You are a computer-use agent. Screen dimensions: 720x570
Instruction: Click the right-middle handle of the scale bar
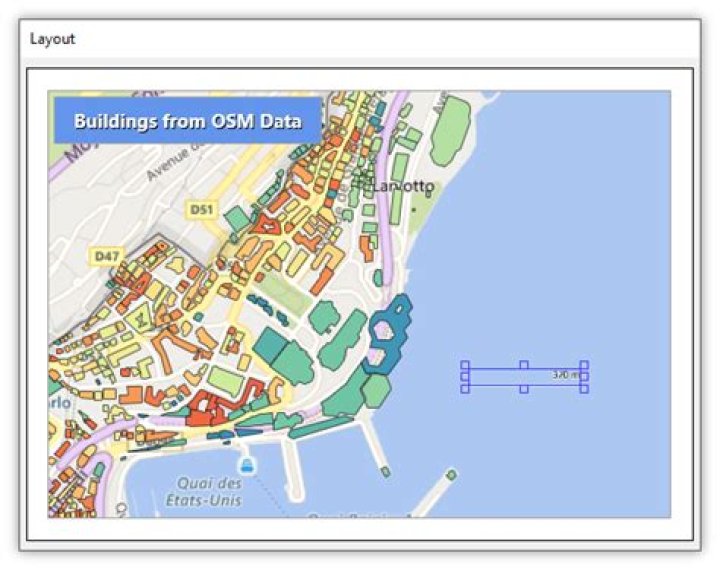pyautogui.click(x=584, y=377)
